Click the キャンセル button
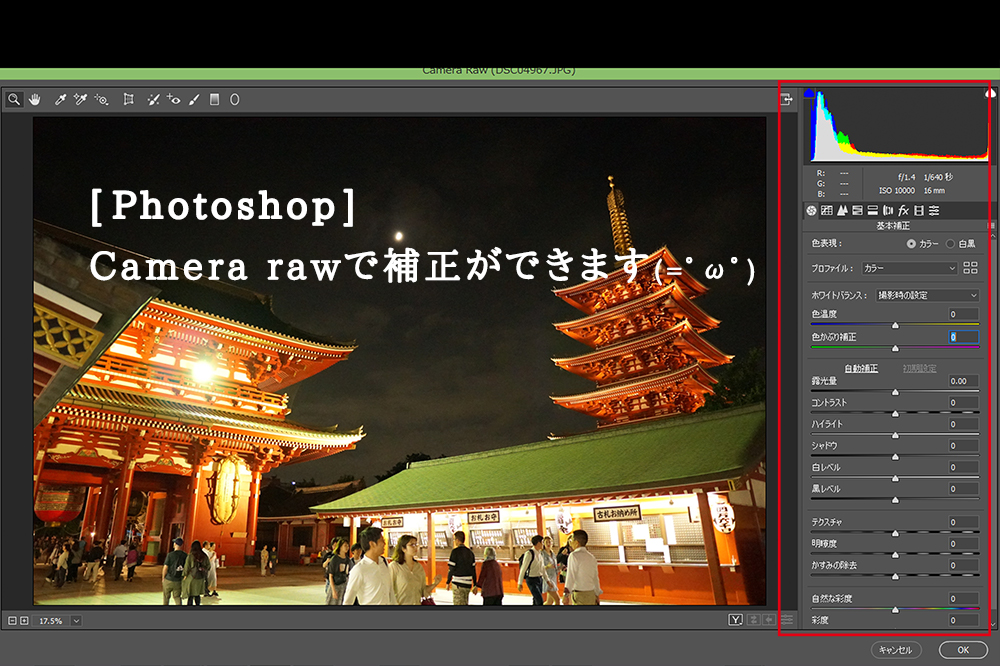Screen dimensions: 1000x666 pyautogui.click(x=896, y=650)
